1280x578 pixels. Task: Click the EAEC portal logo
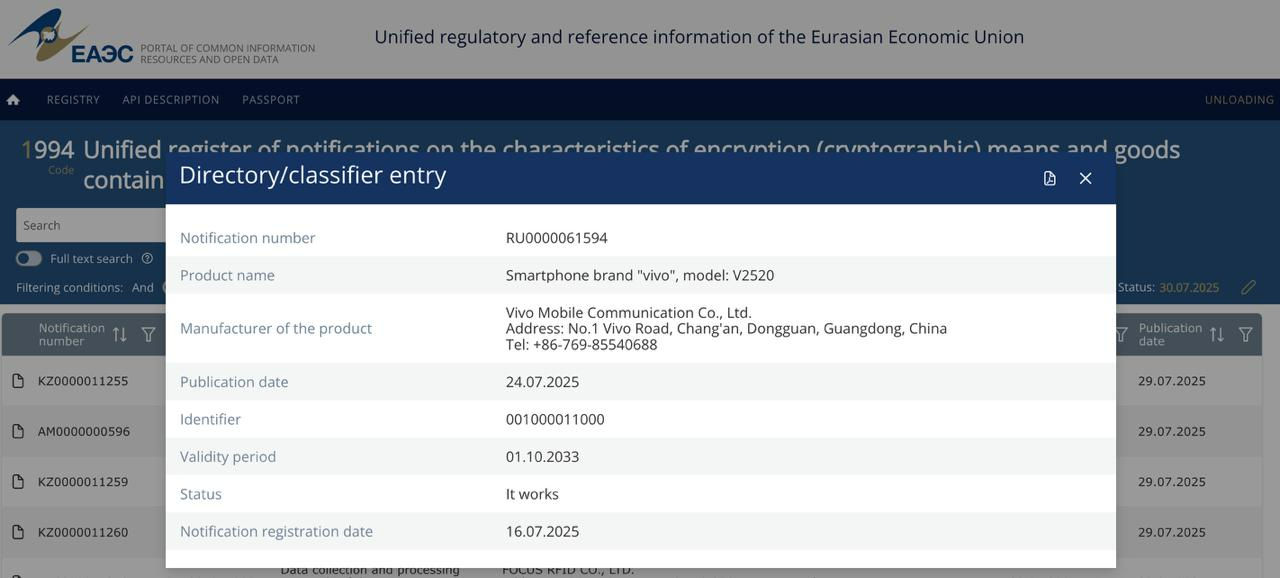tap(70, 37)
